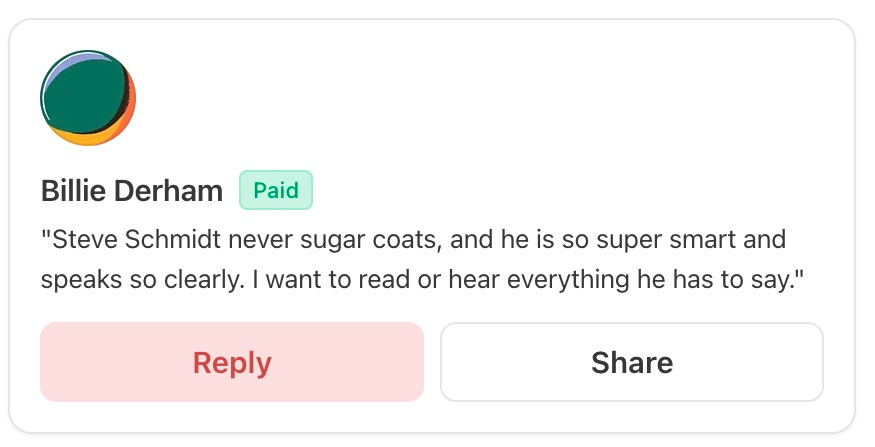The height and width of the screenshot is (447, 875).
Task: Reply to Billie Derham's comment
Action: point(232,362)
